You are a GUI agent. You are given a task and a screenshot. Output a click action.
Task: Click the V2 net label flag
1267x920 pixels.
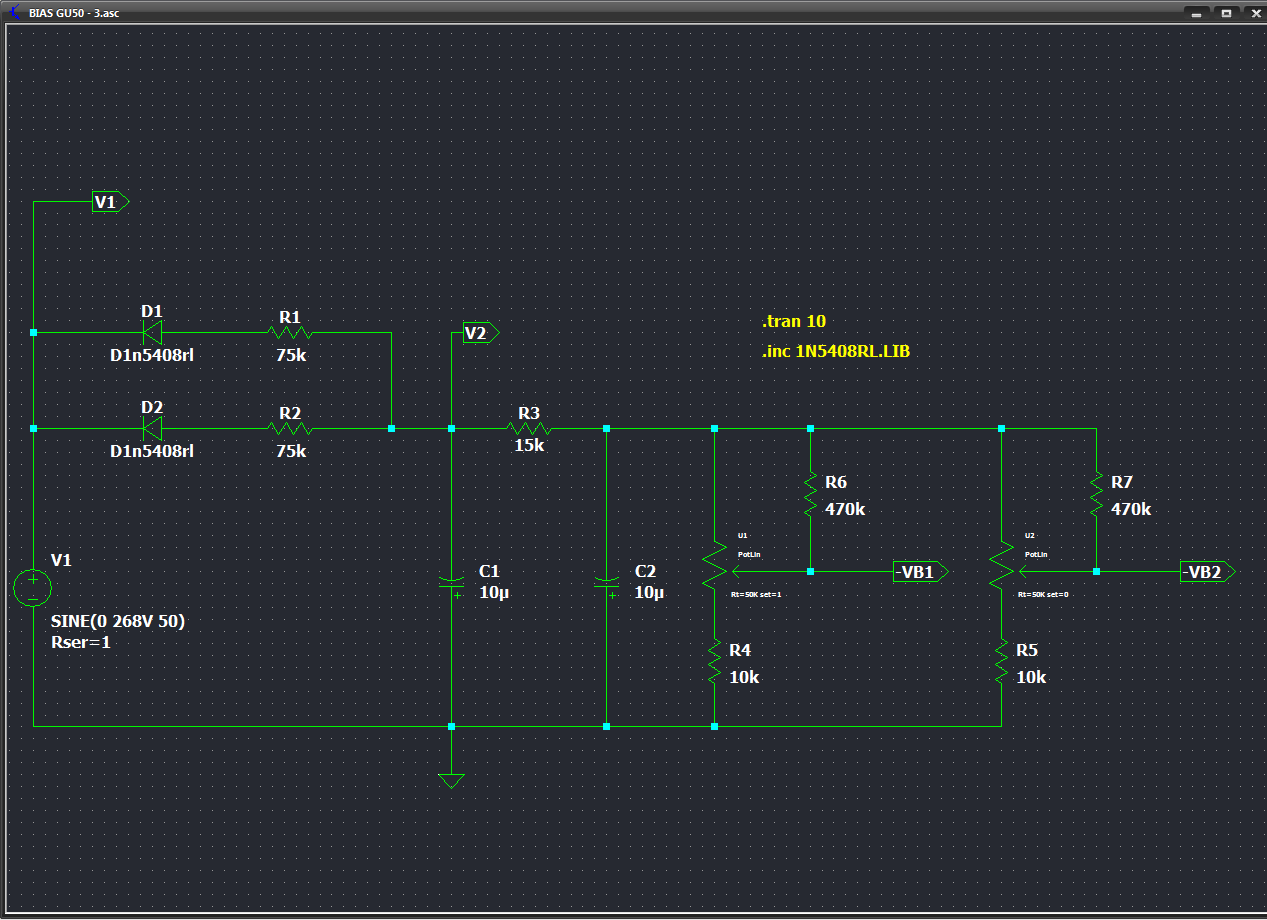pyautogui.click(x=480, y=333)
